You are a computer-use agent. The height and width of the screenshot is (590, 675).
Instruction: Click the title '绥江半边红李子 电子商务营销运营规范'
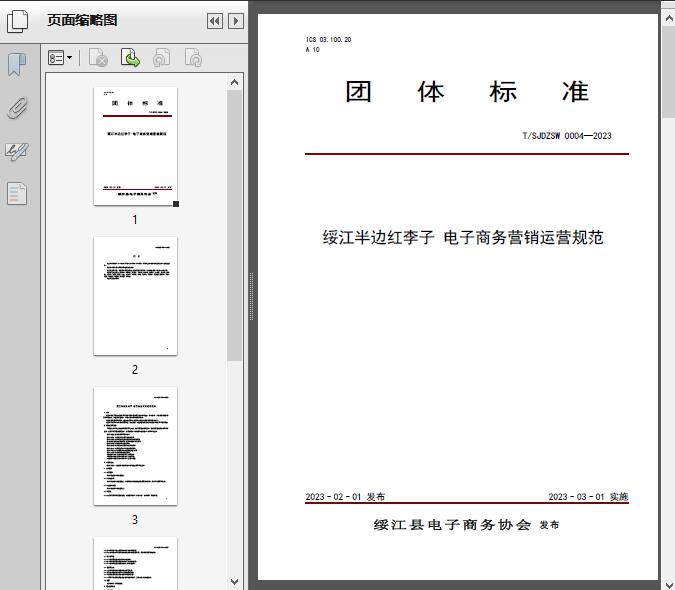point(463,238)
